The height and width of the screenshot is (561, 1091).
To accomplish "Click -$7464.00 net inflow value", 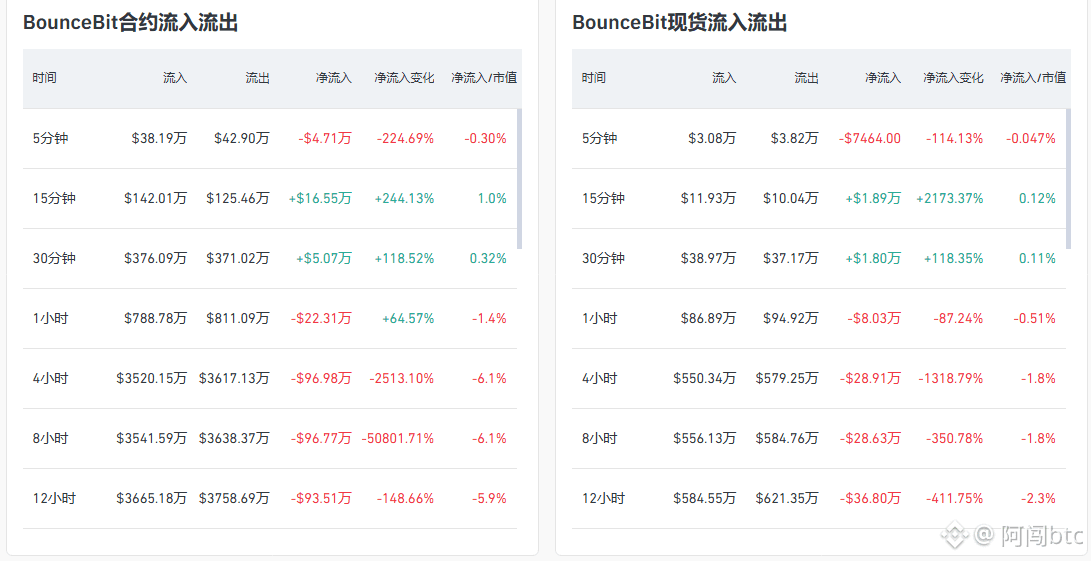I will (x=870, y=139).
